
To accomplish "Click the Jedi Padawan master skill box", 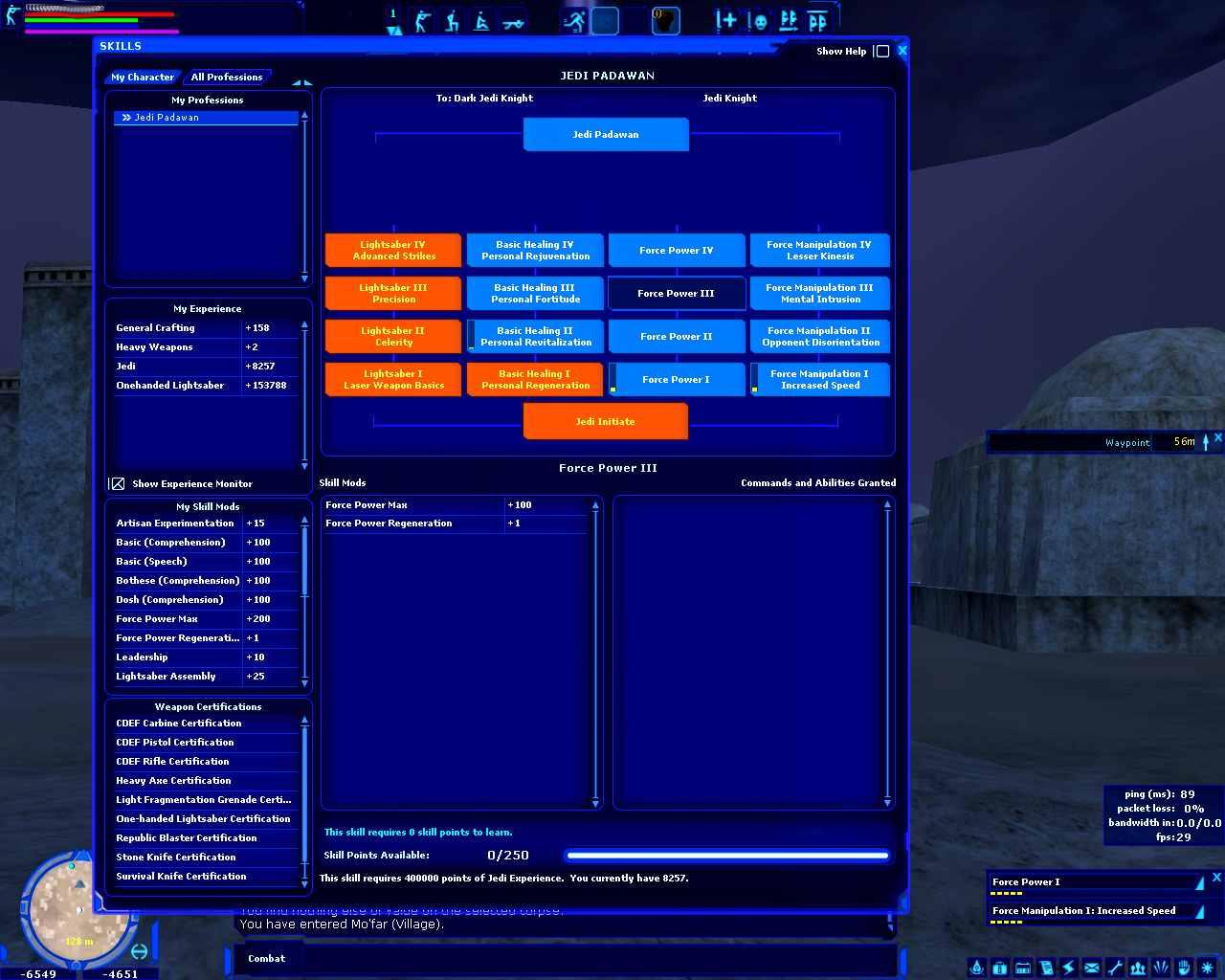I will [606, 135].
